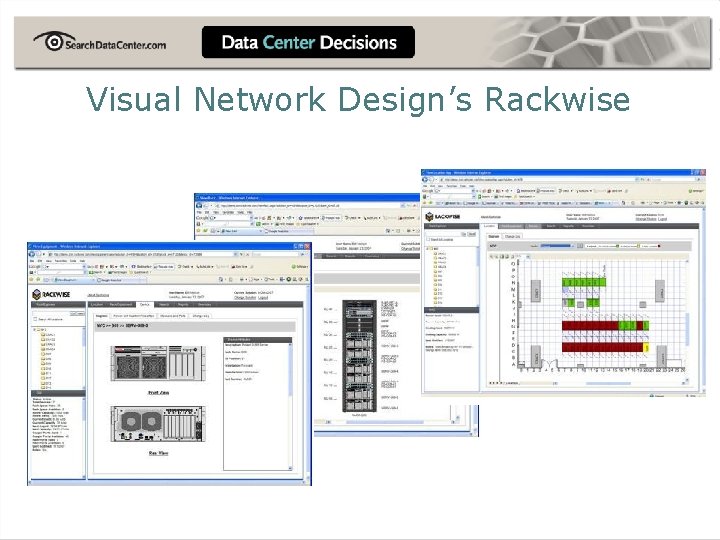720x540 pixels.
Task: Click the Logout link in the Device window
Action: coord(263,298)
